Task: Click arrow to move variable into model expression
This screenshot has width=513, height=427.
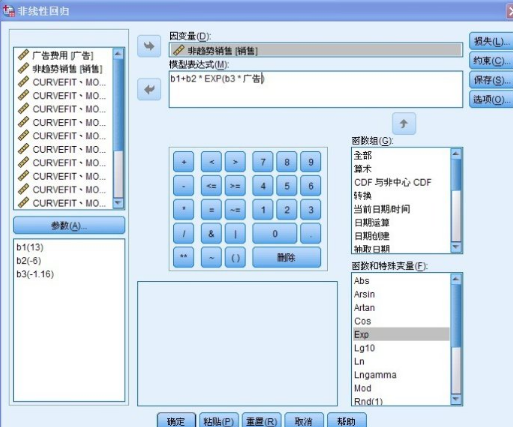Action: (149, 89)
